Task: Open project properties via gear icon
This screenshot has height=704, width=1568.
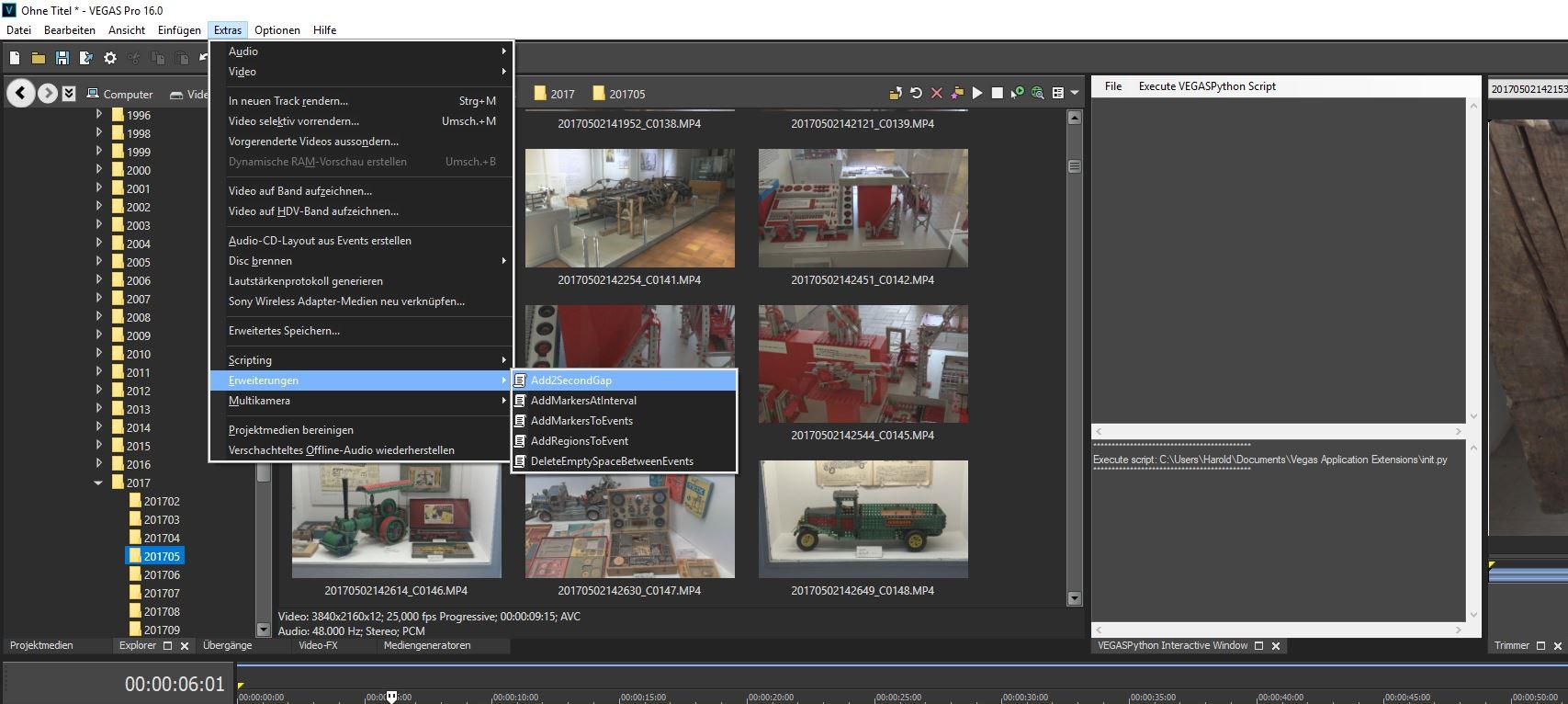Action: pos(110,58)
